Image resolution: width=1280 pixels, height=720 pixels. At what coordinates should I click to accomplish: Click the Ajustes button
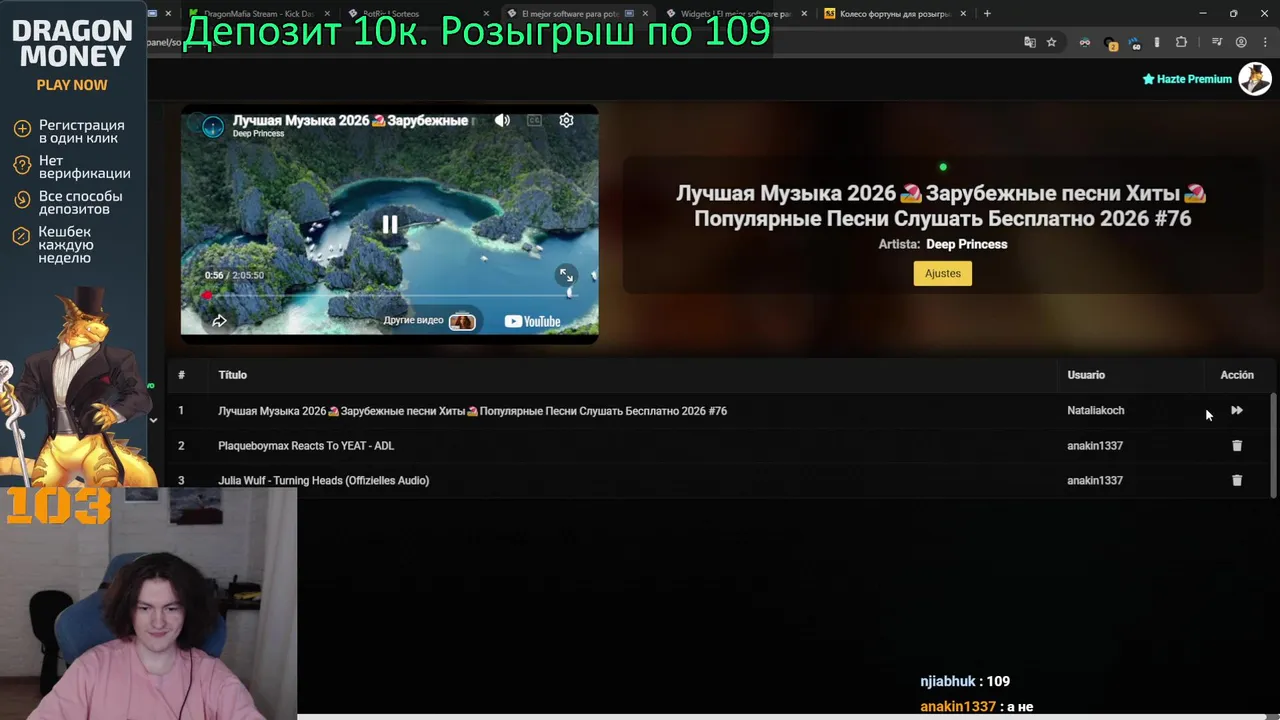tap(942, 273)
